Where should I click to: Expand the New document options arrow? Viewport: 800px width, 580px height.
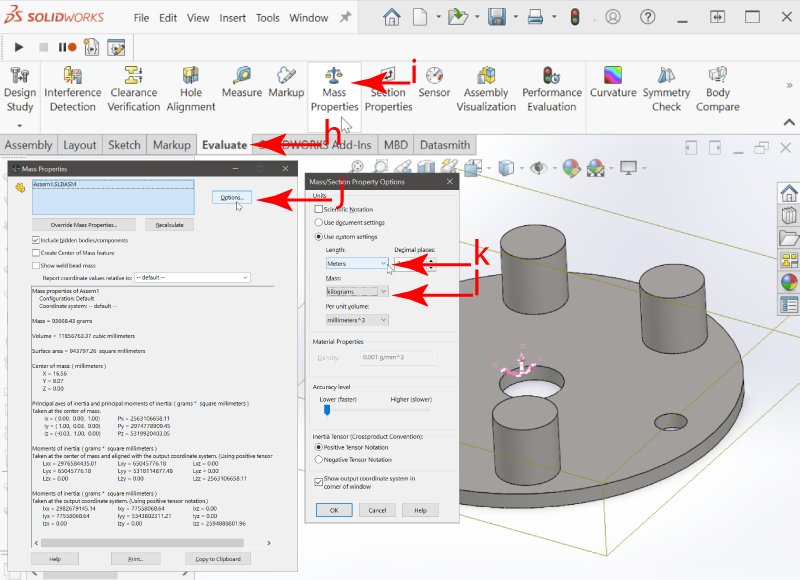coord(438,17)
